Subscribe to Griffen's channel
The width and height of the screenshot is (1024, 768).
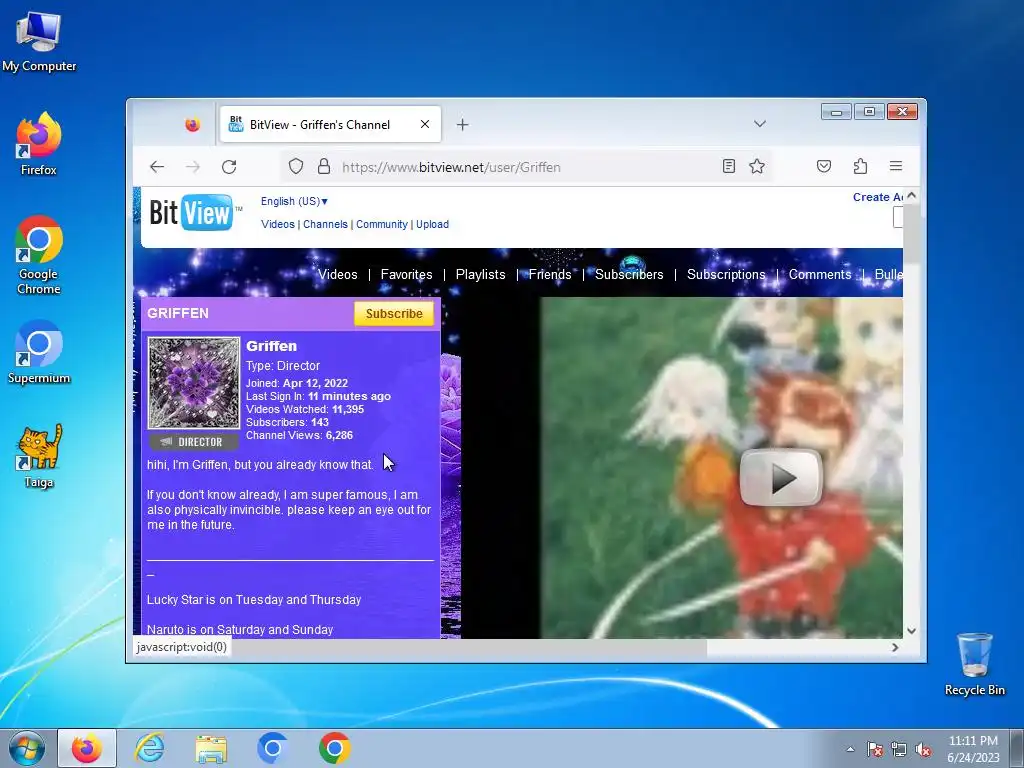tap(394, 313)
